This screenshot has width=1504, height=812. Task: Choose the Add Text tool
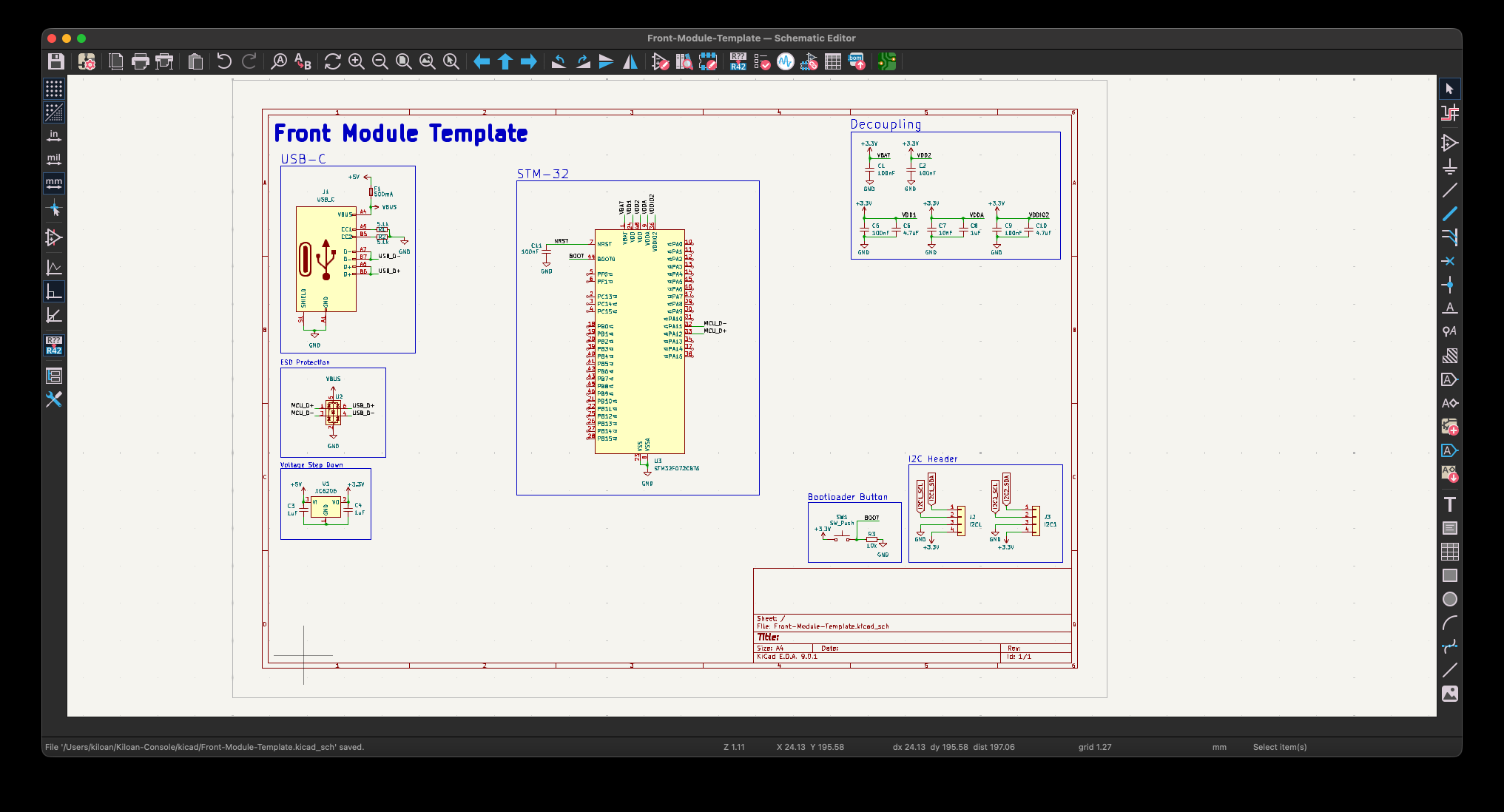point(1449,504)
